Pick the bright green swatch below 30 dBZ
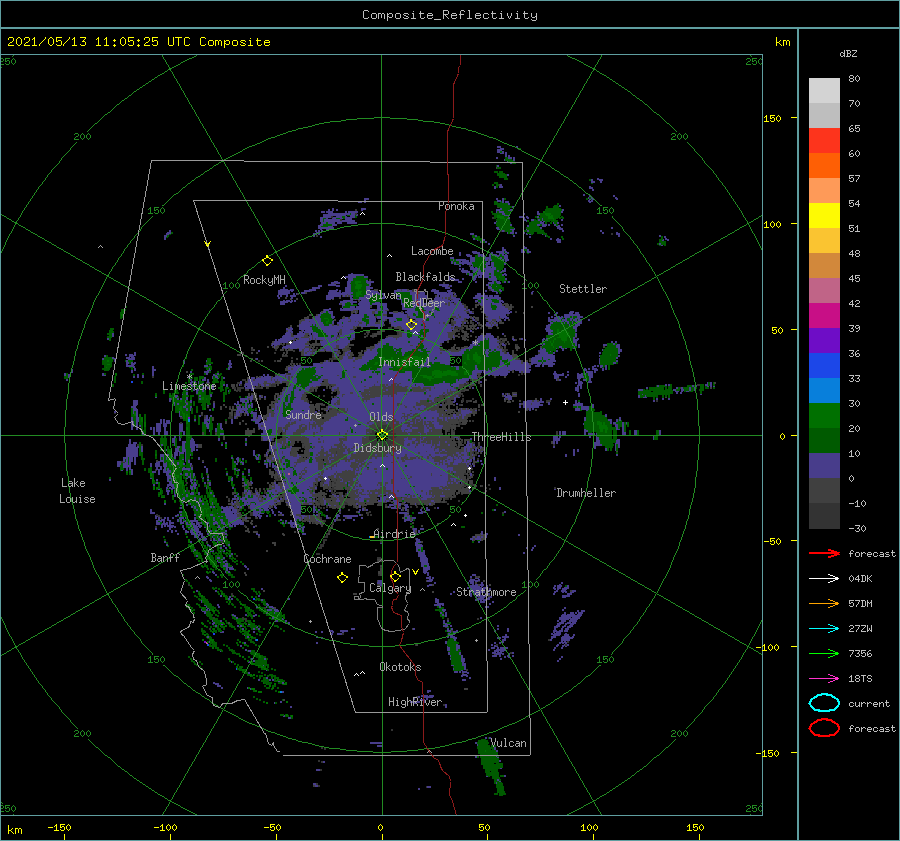 824,415
